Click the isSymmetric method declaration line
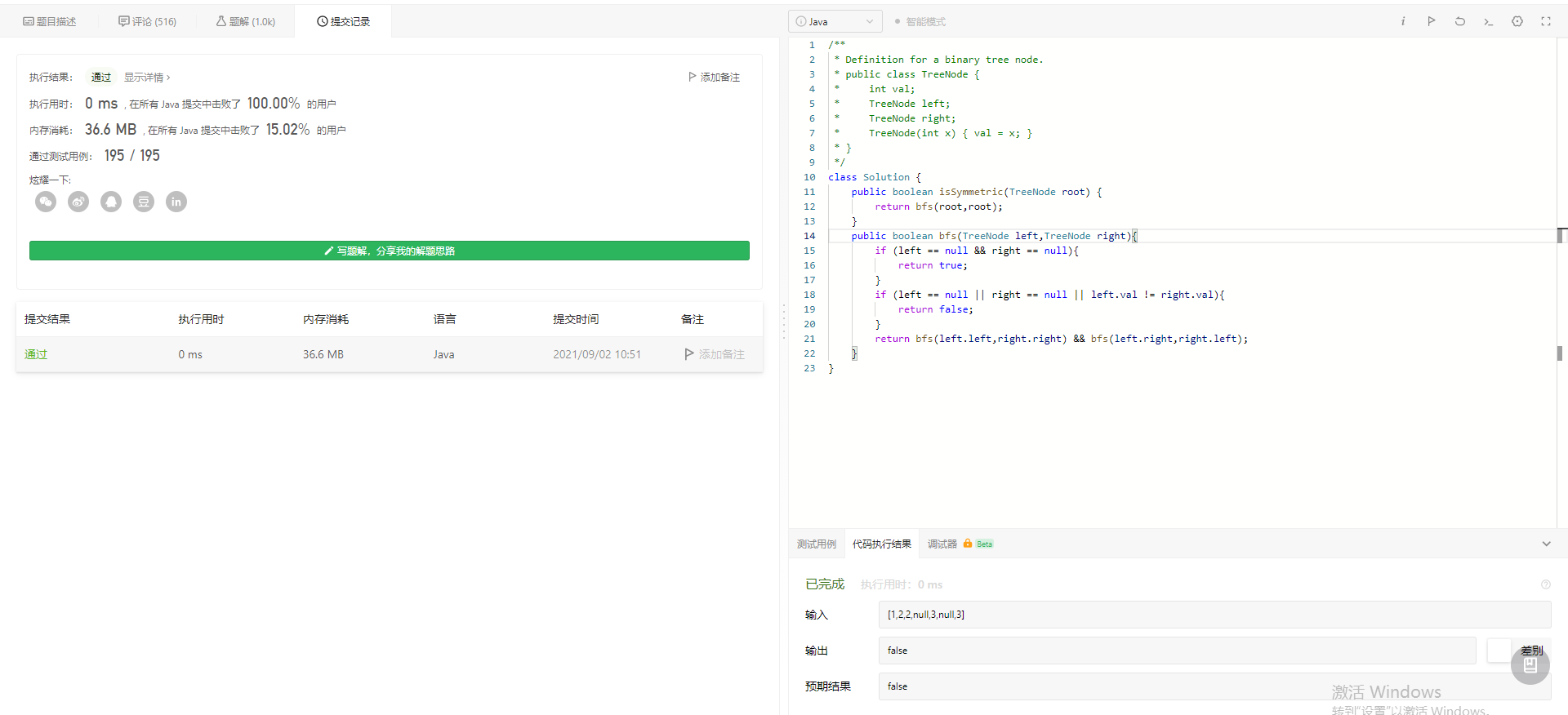1568x715 pixels. 977,192
